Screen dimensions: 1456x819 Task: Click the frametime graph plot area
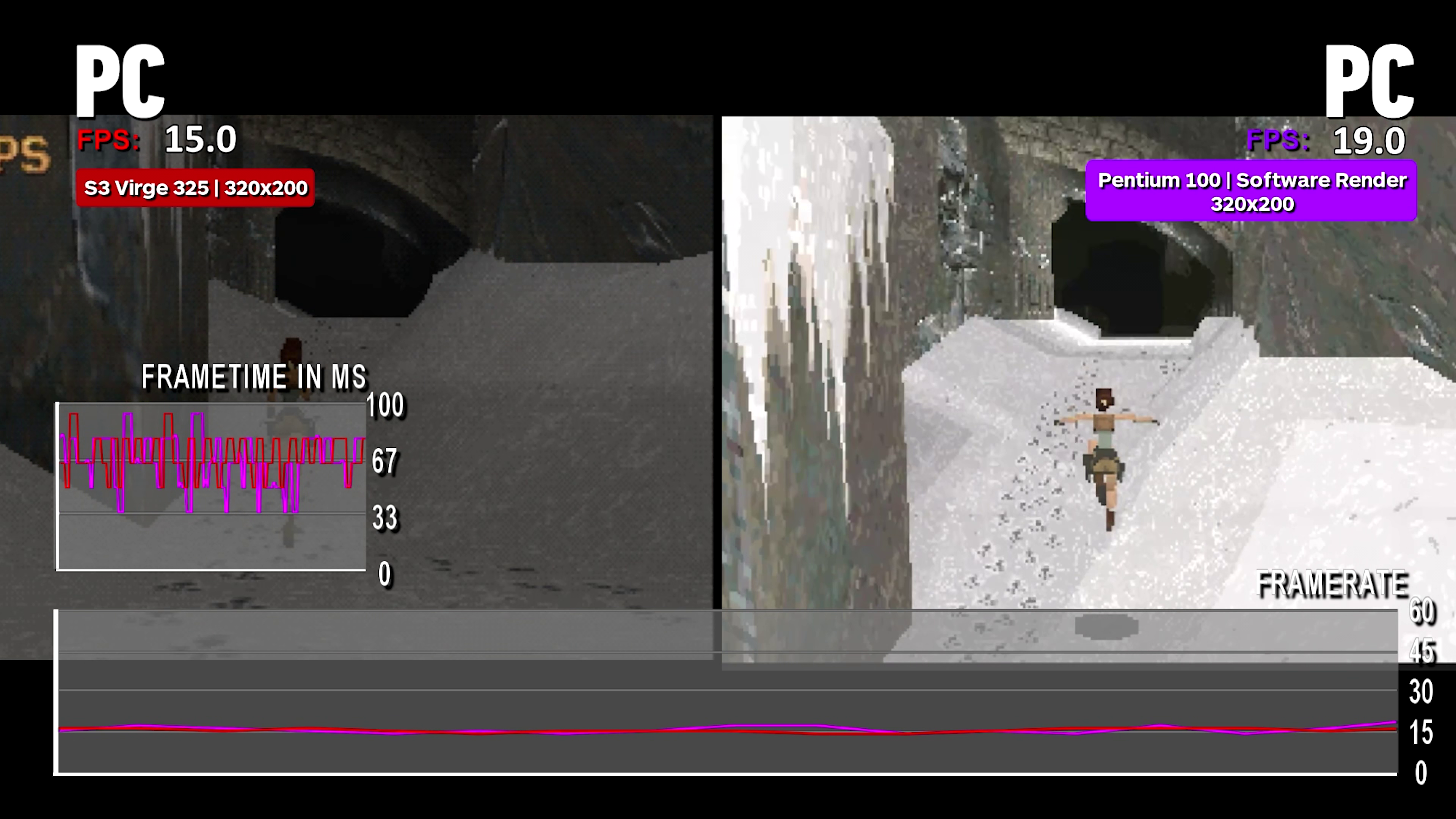point(212,486)
